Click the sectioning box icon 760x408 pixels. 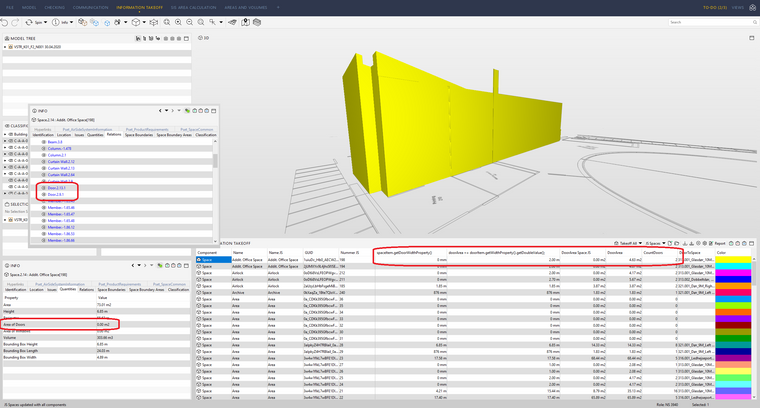tap(154, 22)
